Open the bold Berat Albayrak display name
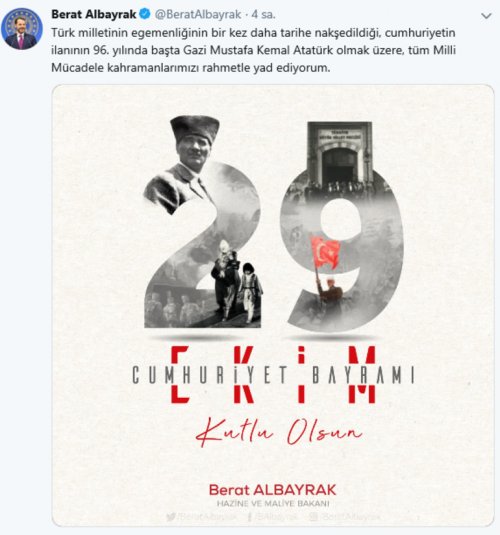The image size is (500, 535). [94, 14]
